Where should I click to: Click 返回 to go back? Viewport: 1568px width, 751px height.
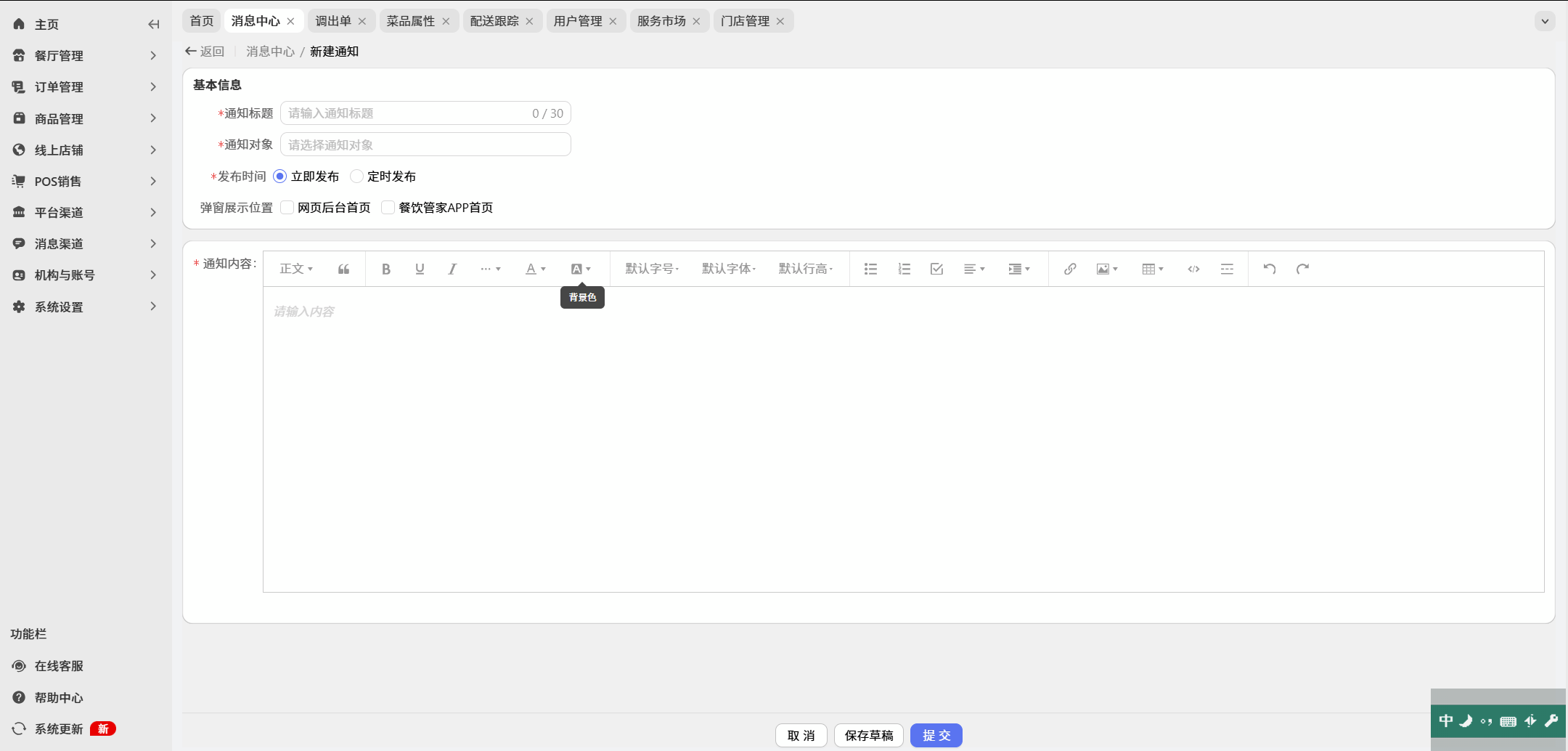(x=205, y=52)
